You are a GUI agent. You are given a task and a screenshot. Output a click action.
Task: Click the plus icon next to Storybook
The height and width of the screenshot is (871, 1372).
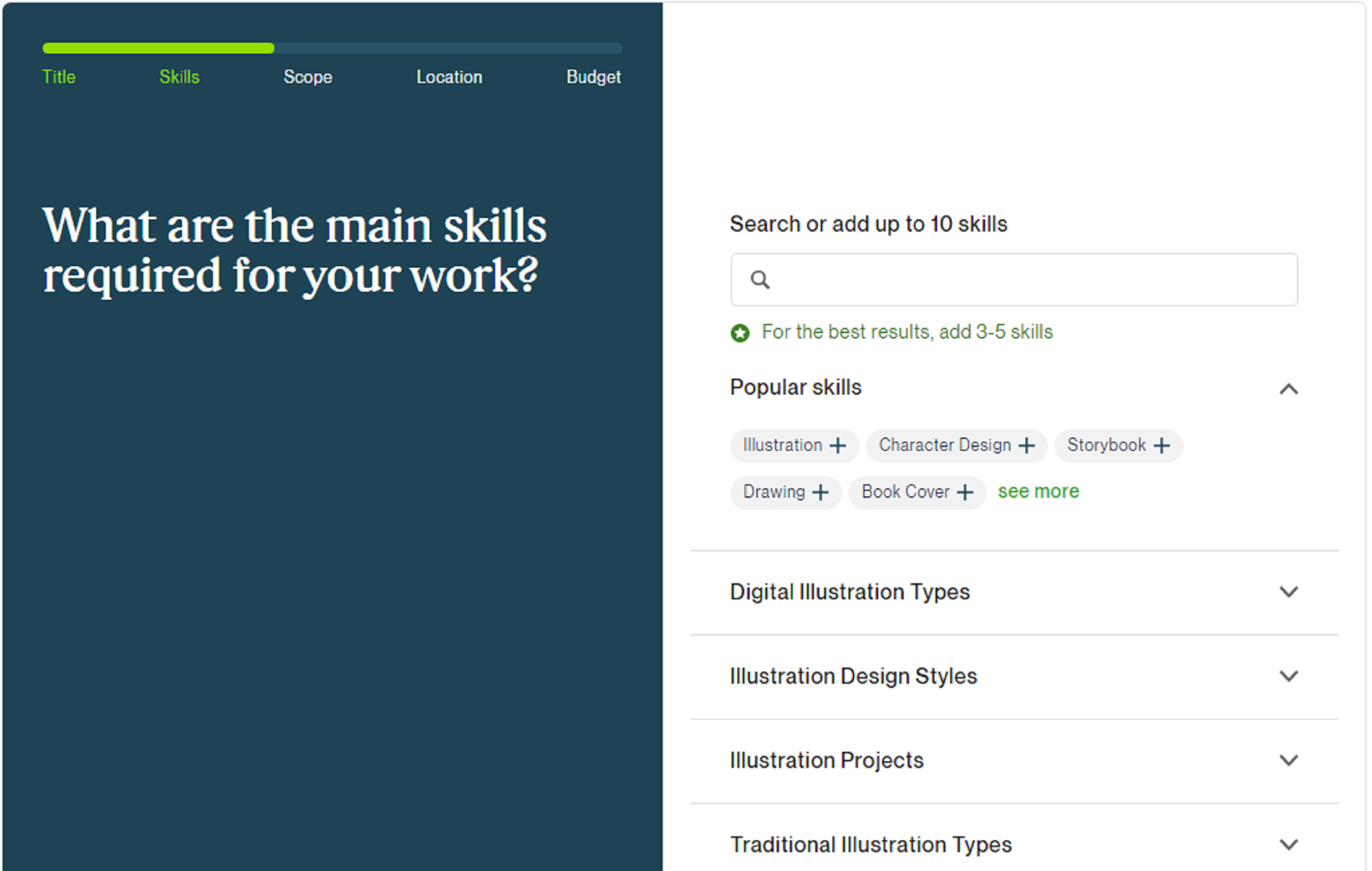(1161, 445)
